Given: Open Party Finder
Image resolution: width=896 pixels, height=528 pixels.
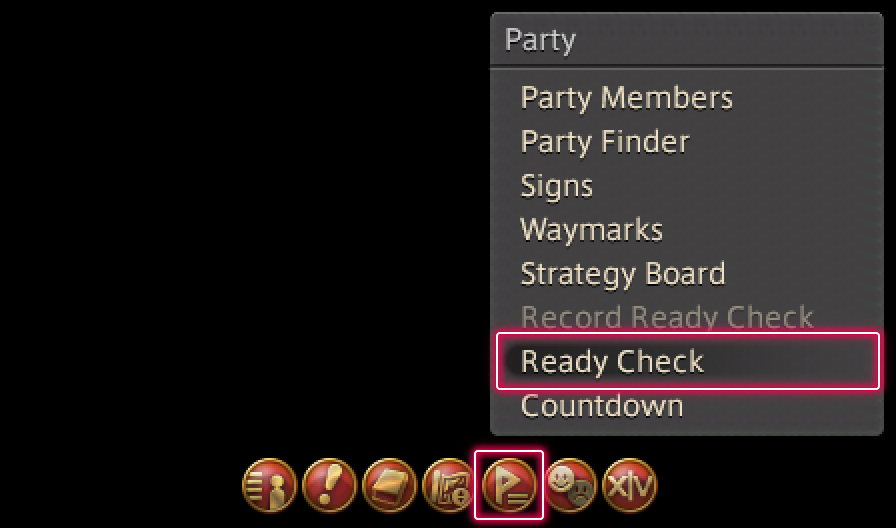Looking at the screenshot, I should (605, 142).
